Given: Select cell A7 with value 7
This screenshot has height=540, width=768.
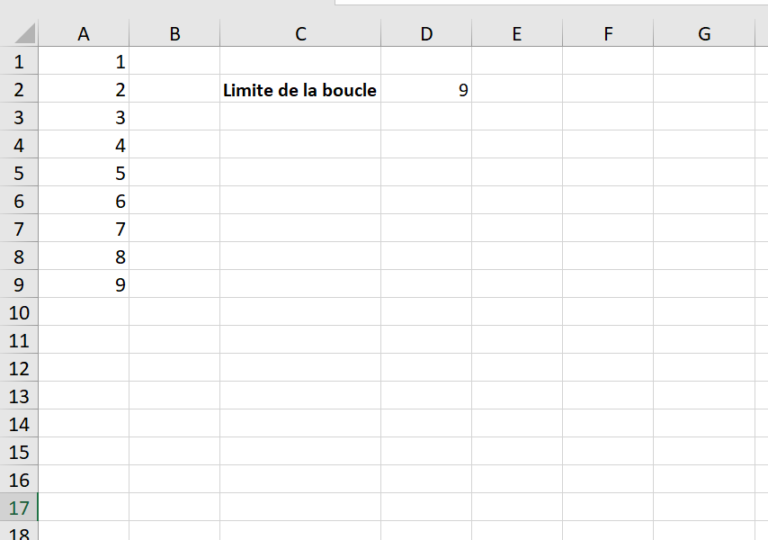Looking at the screenshot, I should pos(84,229).
